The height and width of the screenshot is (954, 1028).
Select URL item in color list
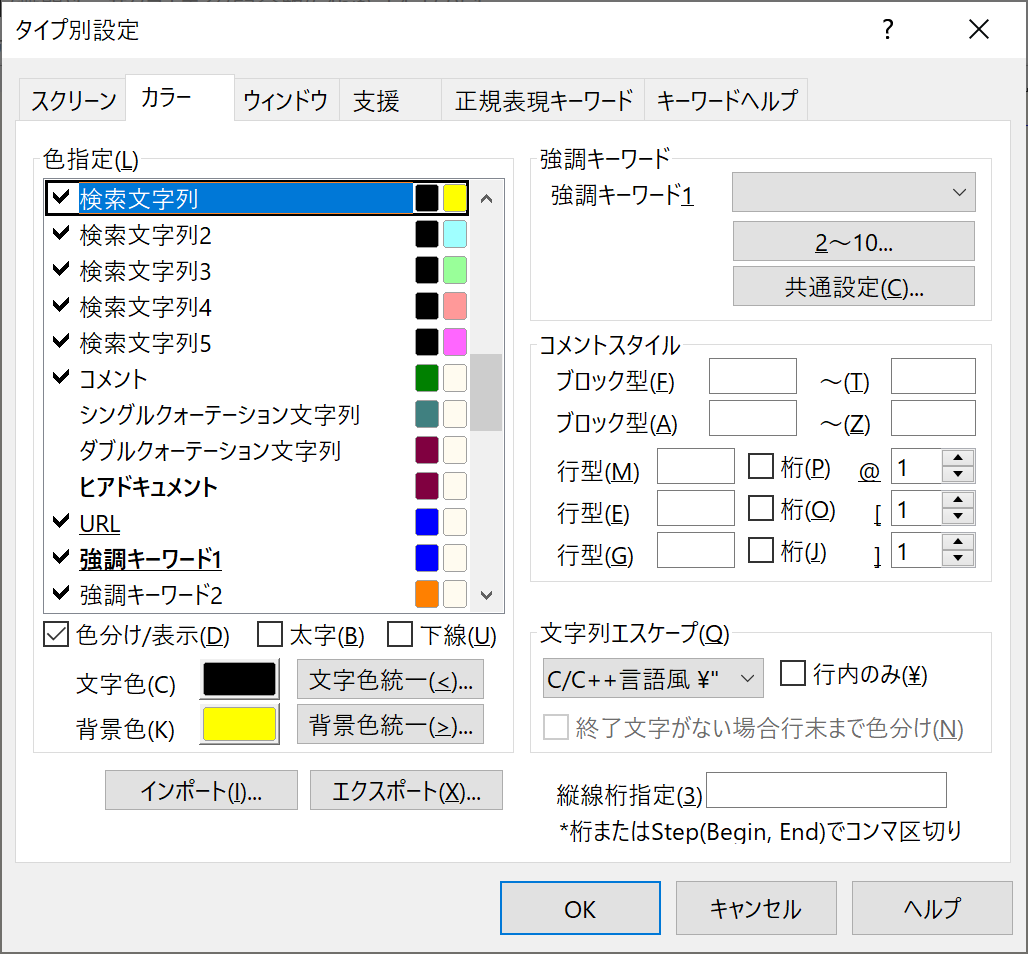pos(256,523)
